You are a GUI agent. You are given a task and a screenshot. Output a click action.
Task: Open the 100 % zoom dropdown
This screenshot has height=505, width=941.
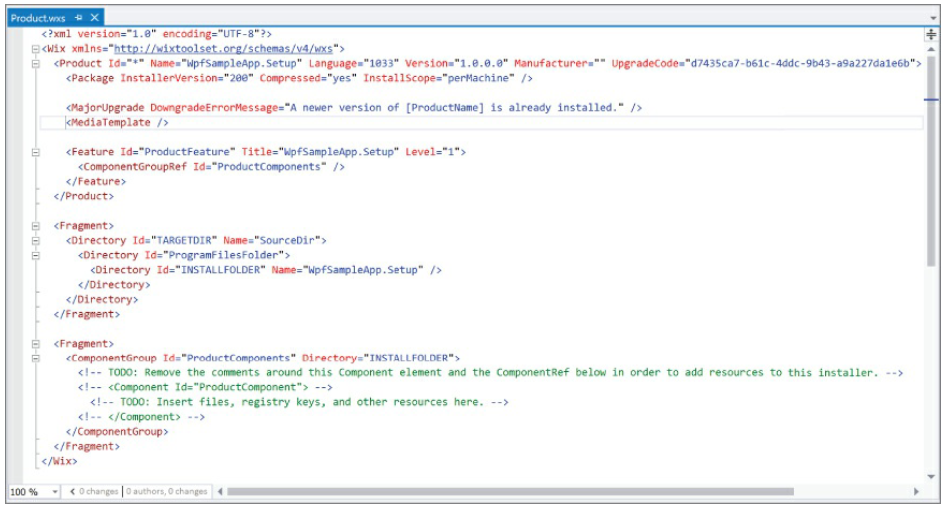(x=54, y=492)
